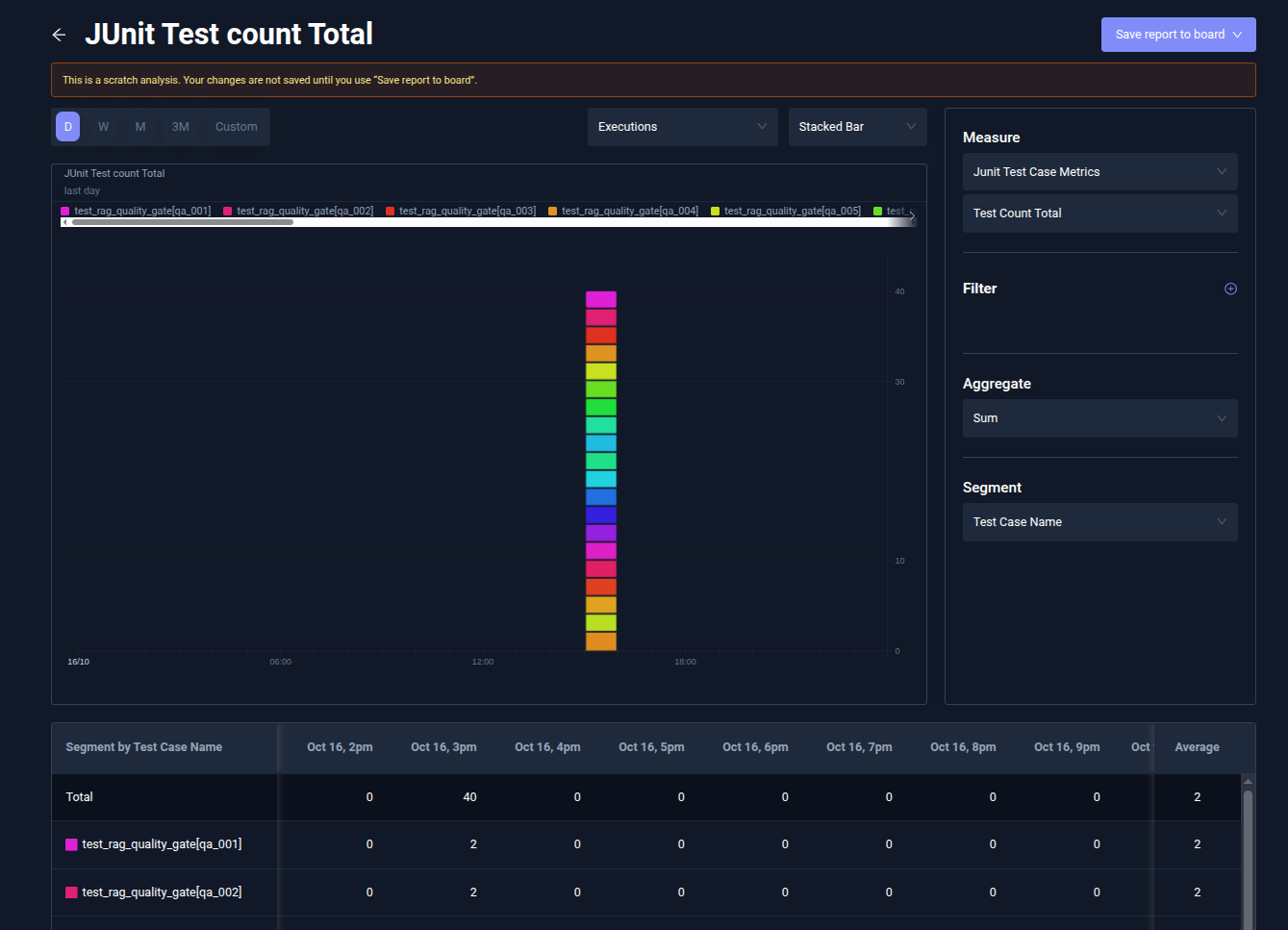Click the Total value 40 cell
This screenshot has width=1288, height=930.
(x=469, y=797)
